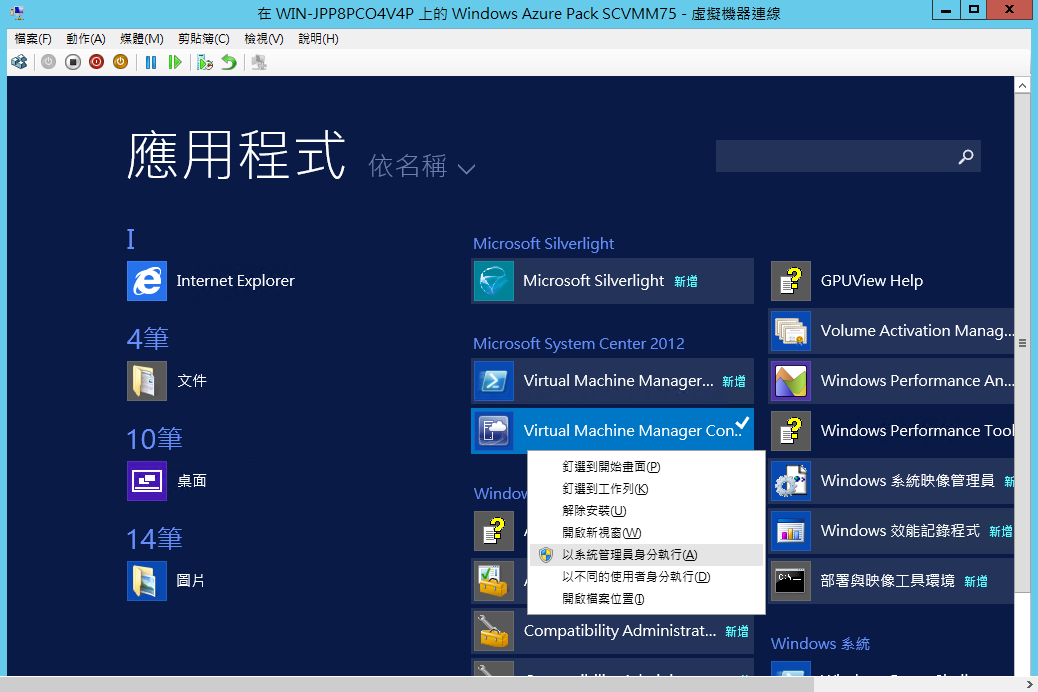This screenshot has height=692, width=1038.
Task: Open the 媒體(M) menu
Action: (142, 38)
